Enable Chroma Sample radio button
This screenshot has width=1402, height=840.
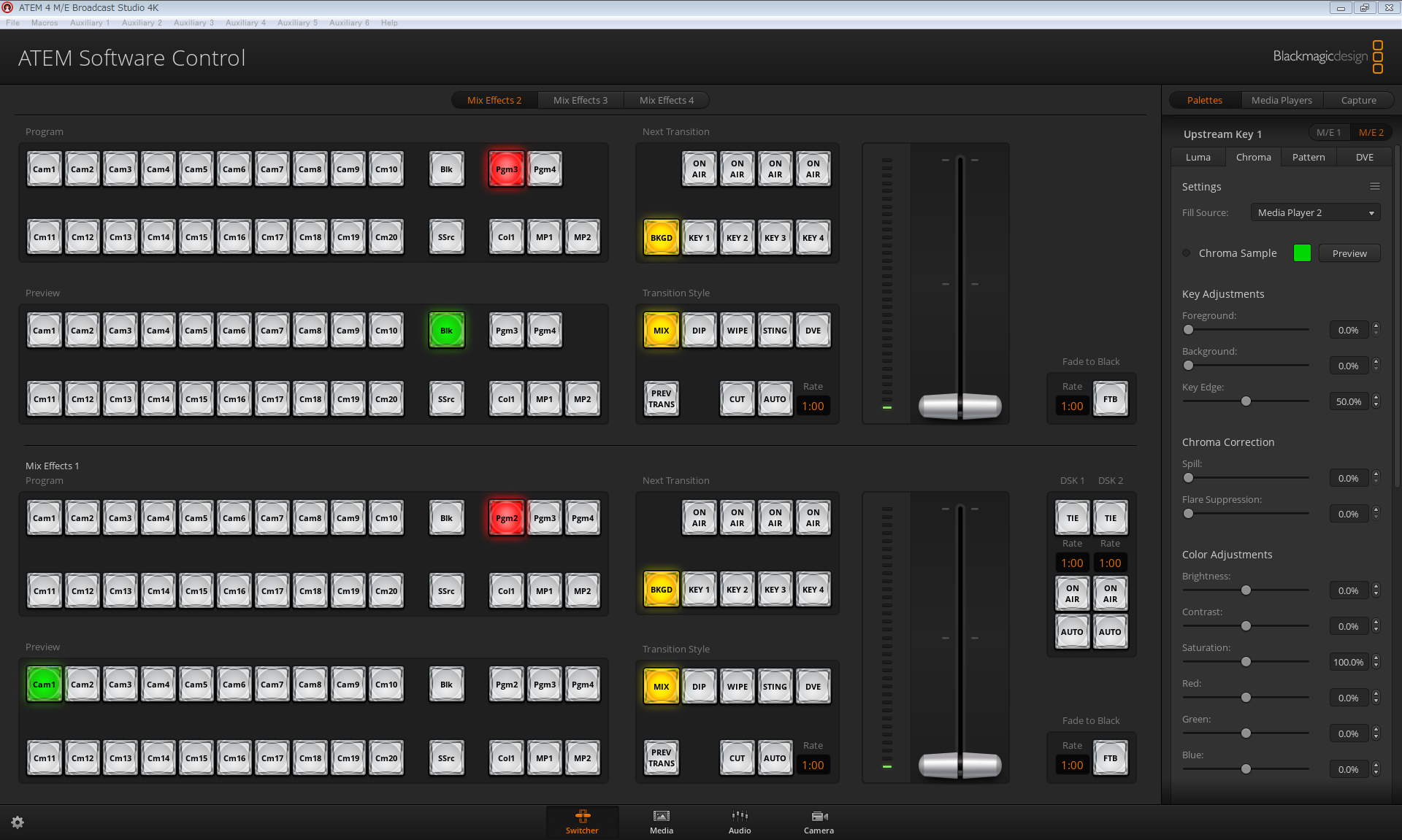1187,253
